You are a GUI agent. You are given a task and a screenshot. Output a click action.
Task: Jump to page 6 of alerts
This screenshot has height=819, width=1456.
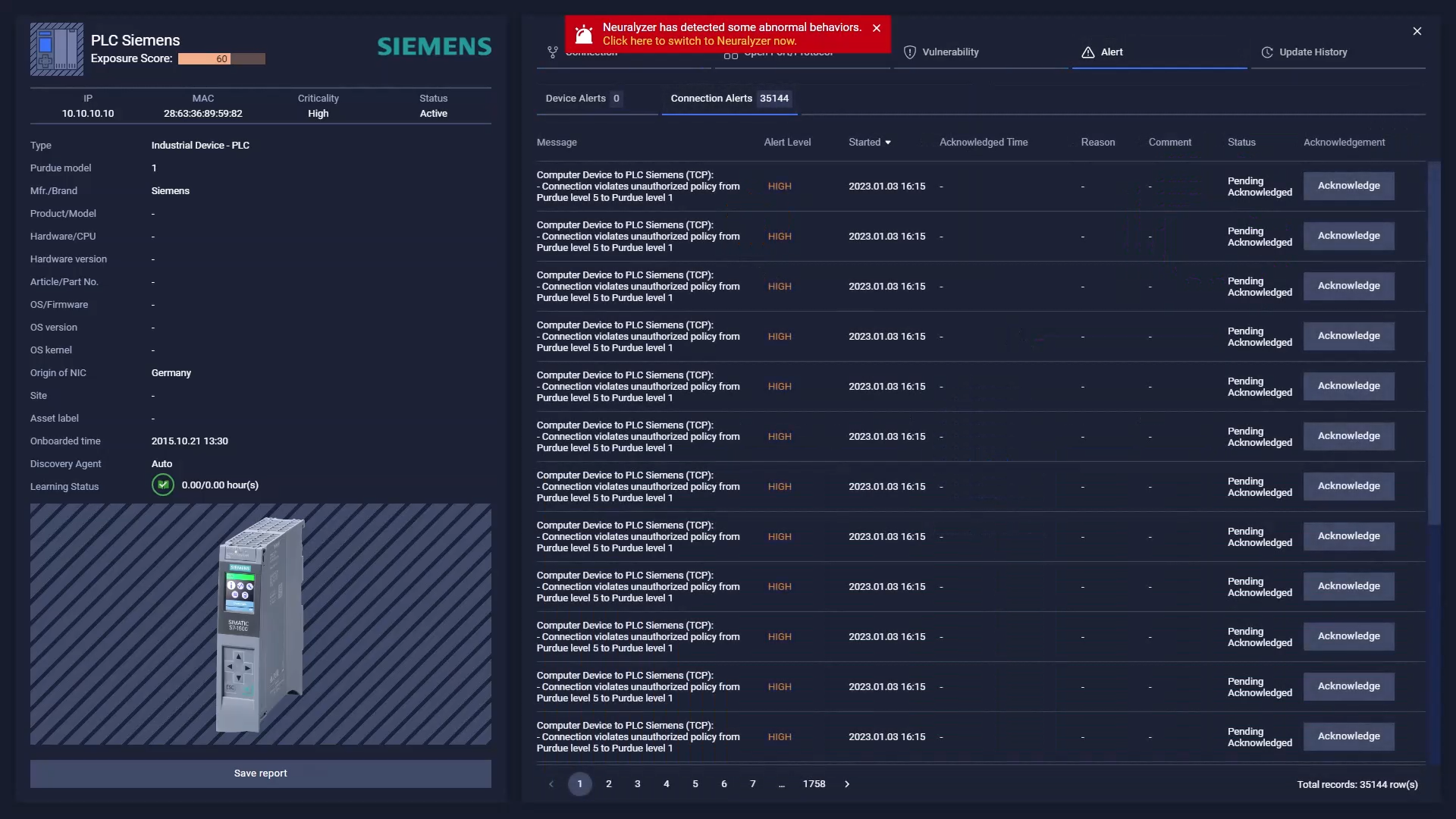[x=724, y=784]
